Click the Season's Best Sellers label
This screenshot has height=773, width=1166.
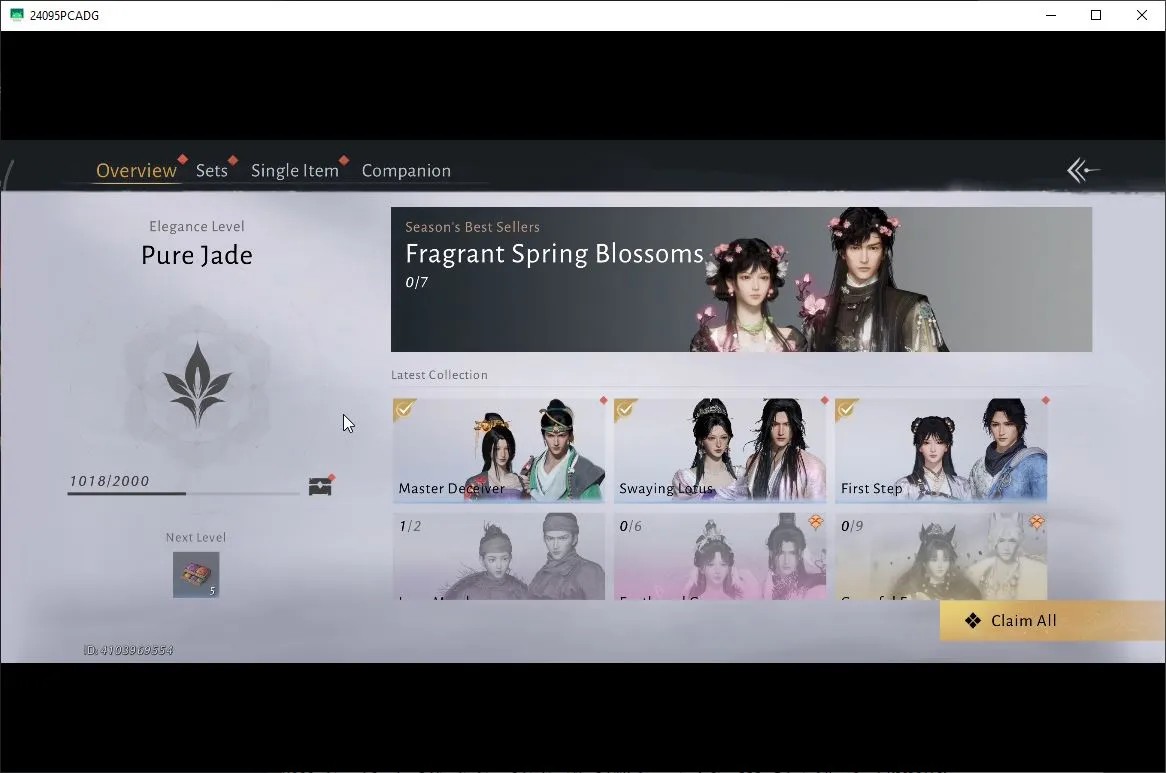(472, 227)
